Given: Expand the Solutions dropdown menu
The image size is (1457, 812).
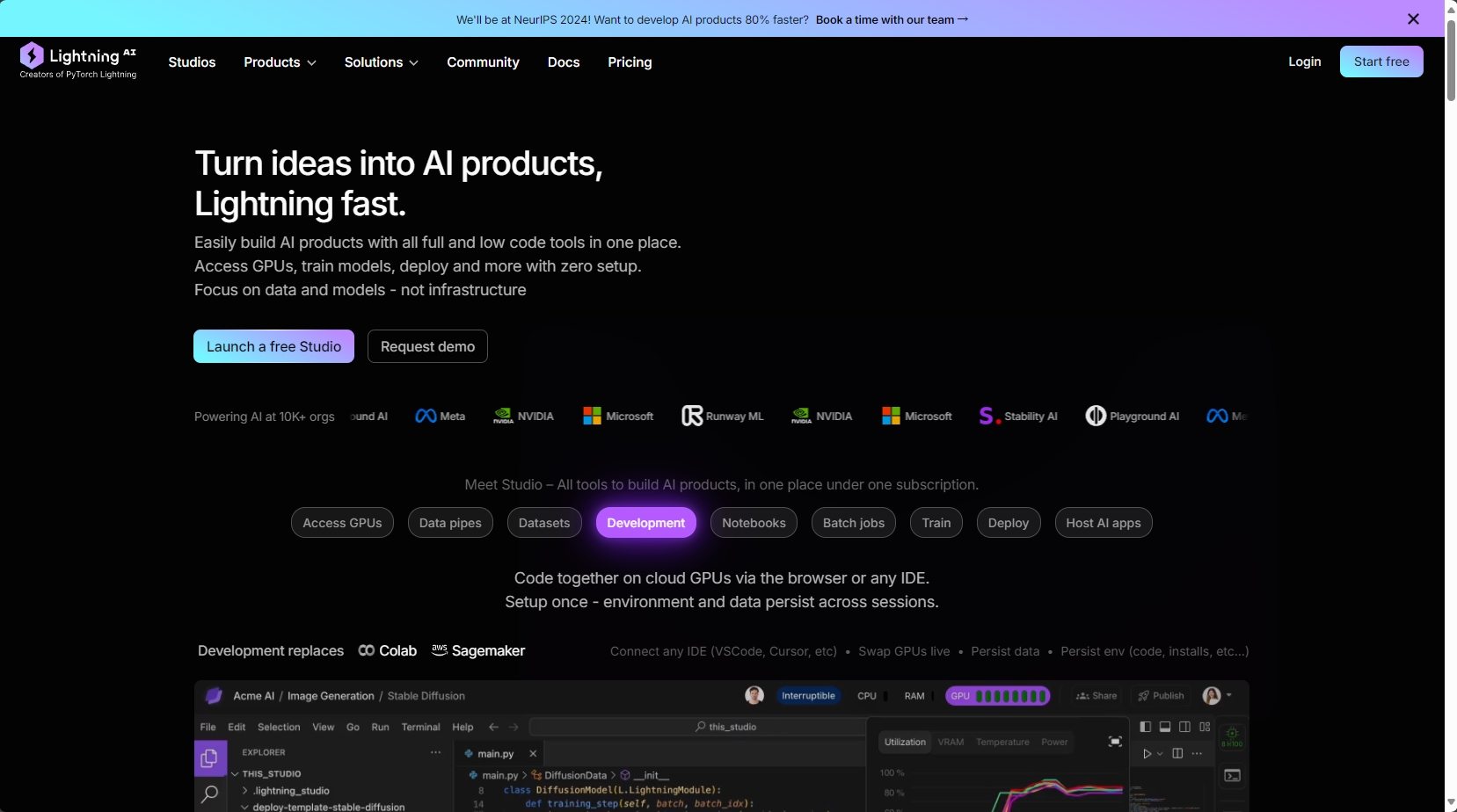Looking at the screenshot, I should coord(381,62).
